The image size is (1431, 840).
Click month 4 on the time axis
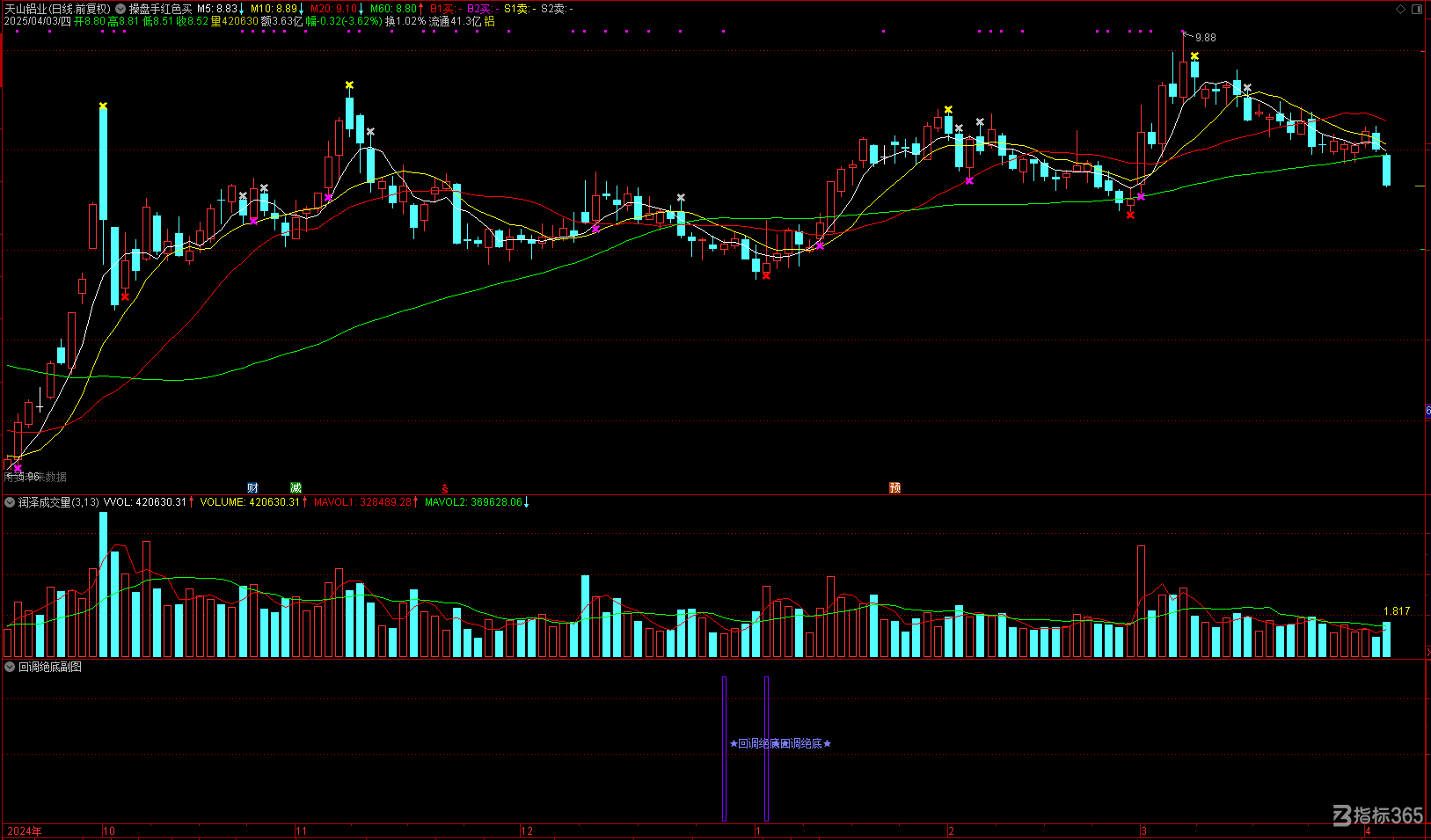[1369, 831]
